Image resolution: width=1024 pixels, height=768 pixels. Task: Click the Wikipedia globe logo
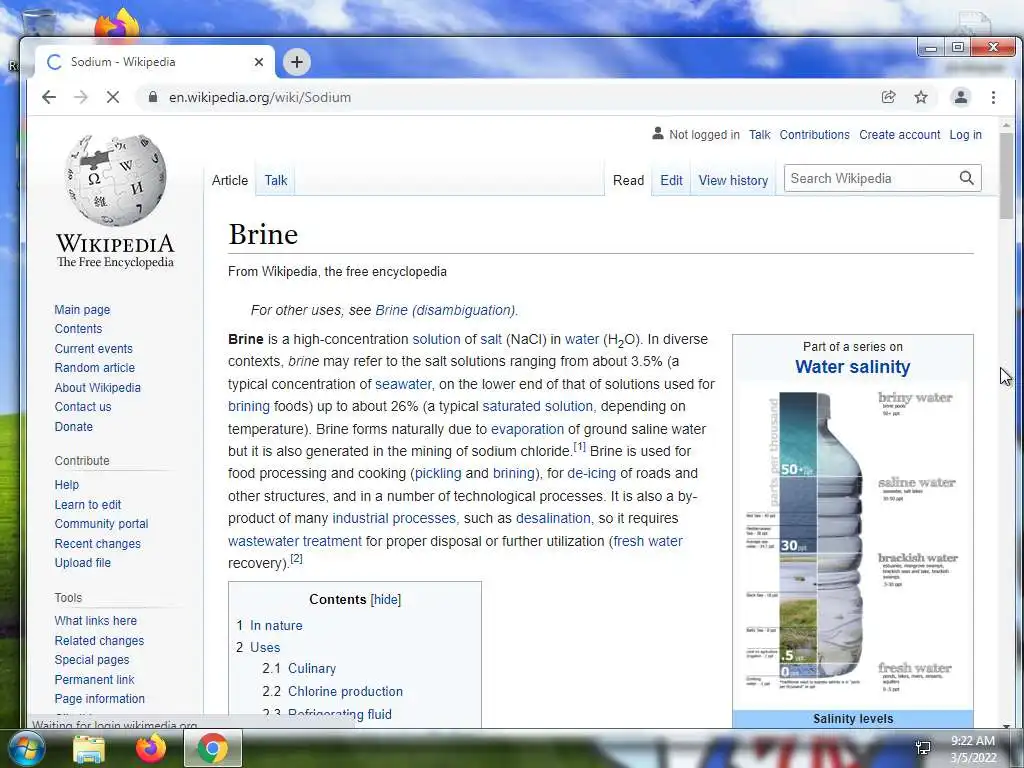[x=116, y=180]
